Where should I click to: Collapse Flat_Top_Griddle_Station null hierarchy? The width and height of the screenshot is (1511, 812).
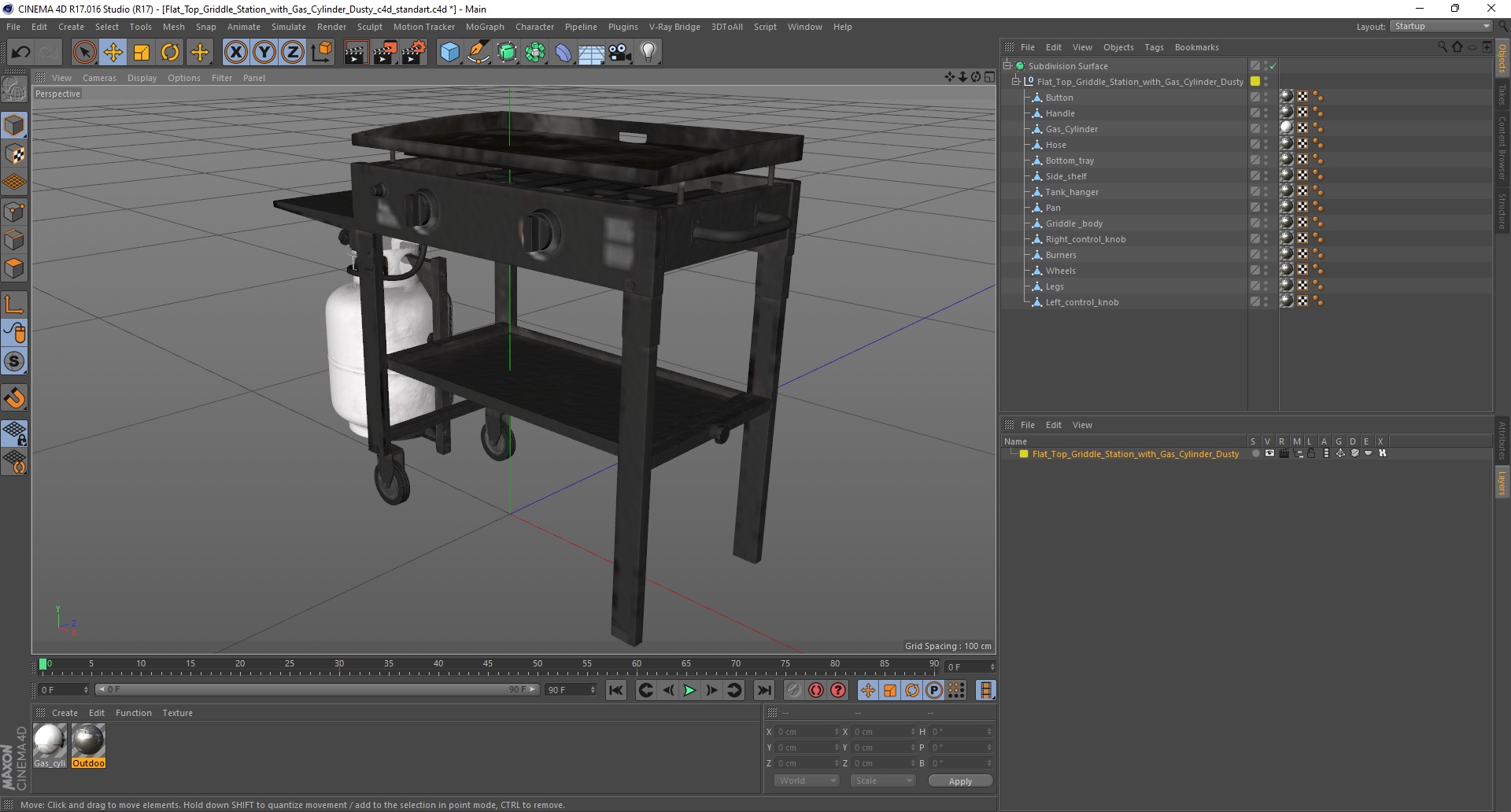pos(1015,82)
